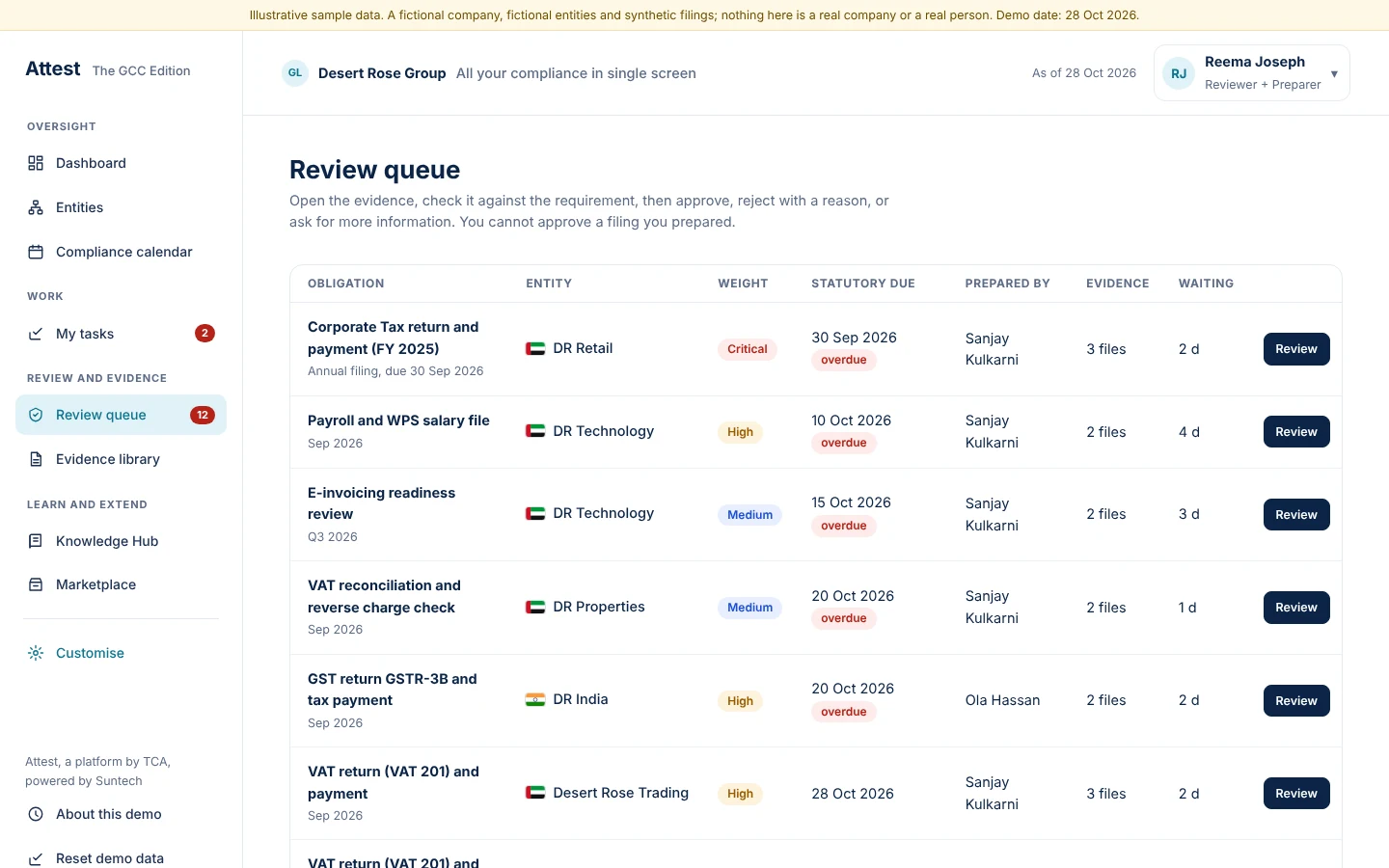Review the Desert Rose Trading VAT return
Image resolution: width=1389 pixels, height=868 pixels.
tap(1296, 794)
